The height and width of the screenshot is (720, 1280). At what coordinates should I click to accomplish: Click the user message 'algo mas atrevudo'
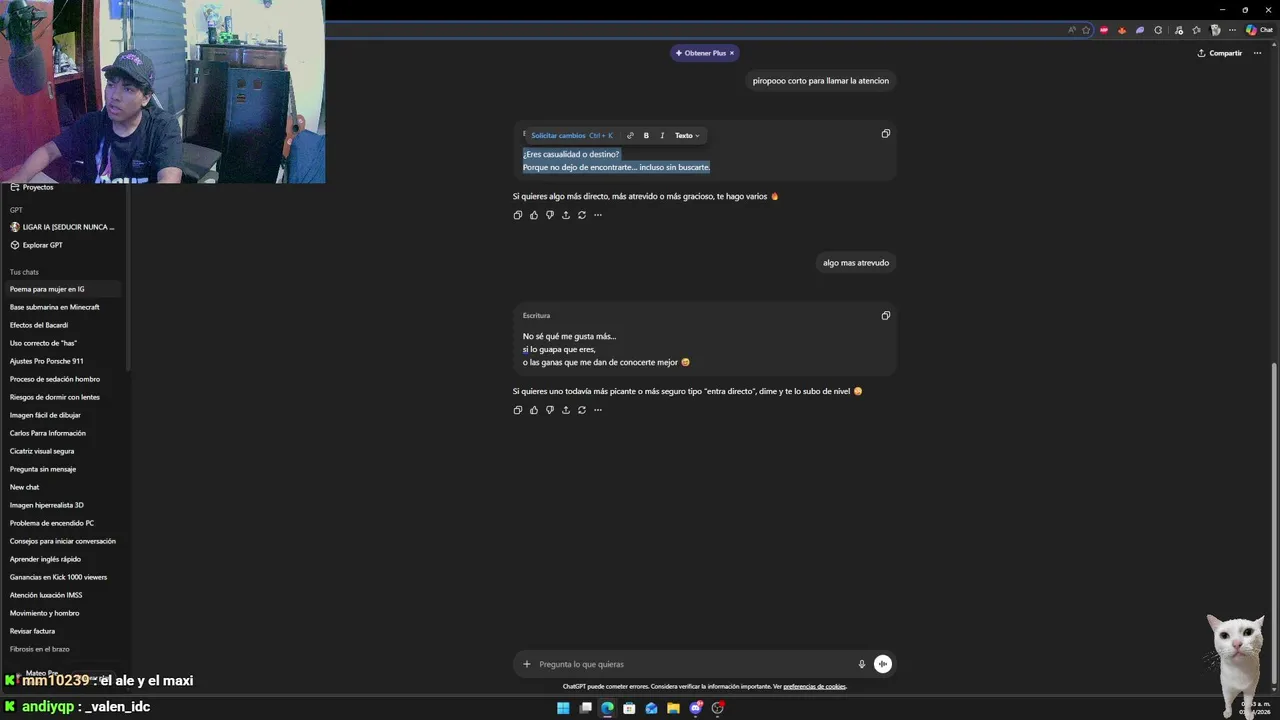[856, 263]
